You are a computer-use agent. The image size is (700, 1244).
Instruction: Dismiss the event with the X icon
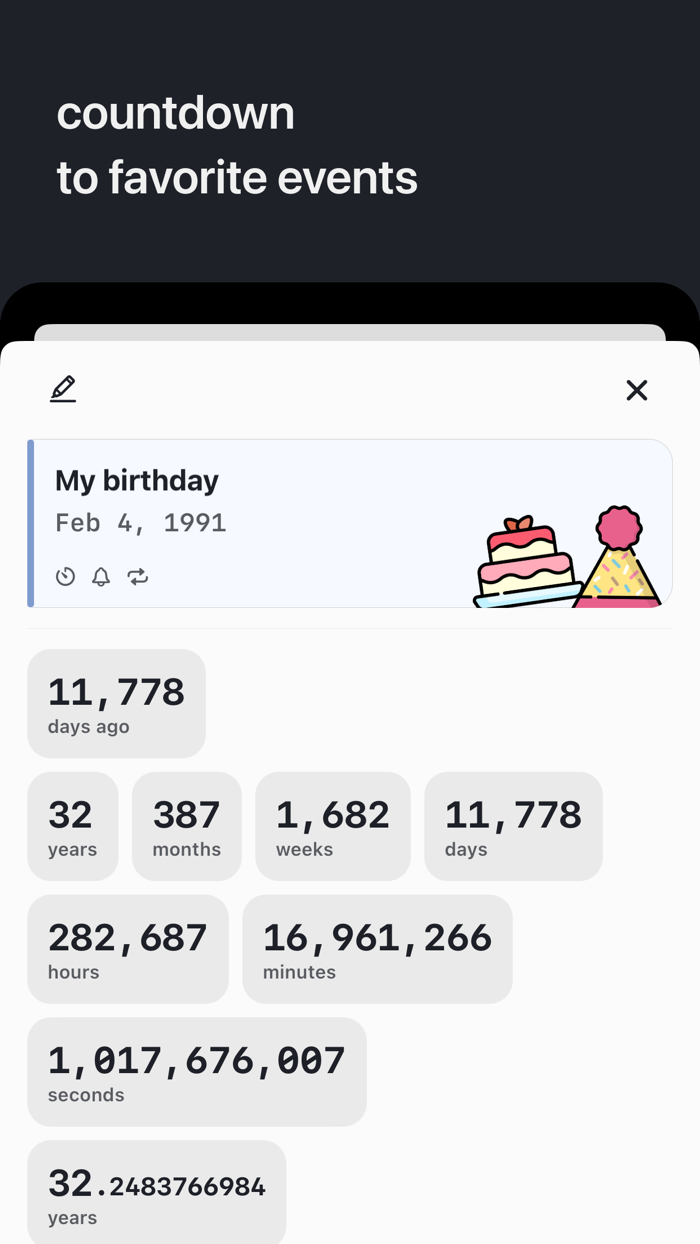637,390
